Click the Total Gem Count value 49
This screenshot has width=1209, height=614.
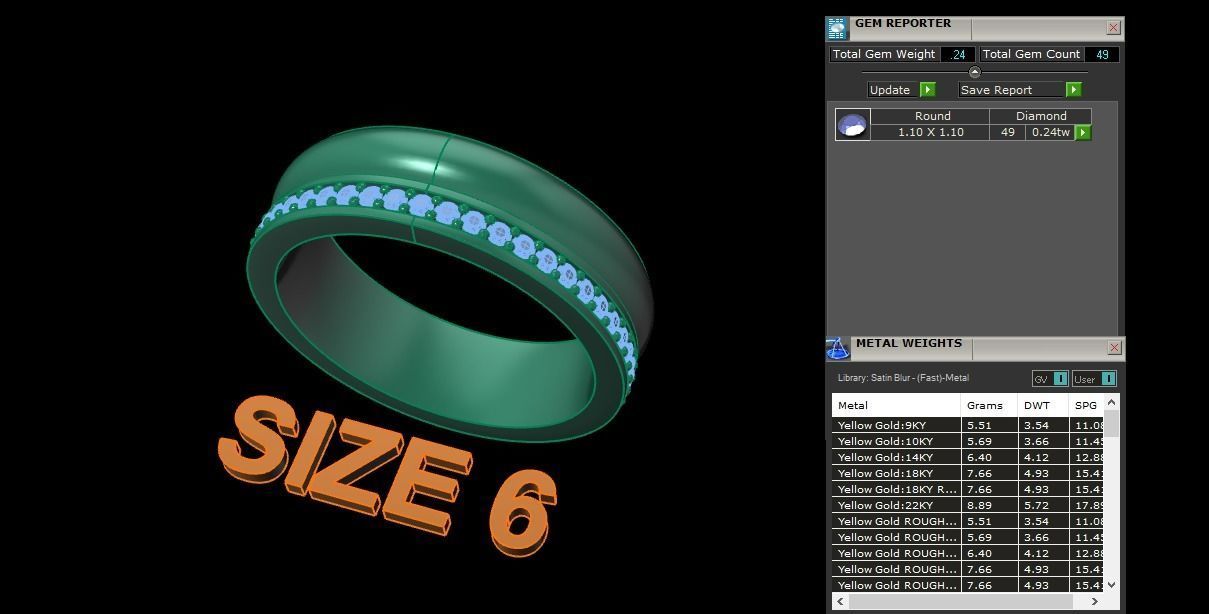click(1102, 55)
